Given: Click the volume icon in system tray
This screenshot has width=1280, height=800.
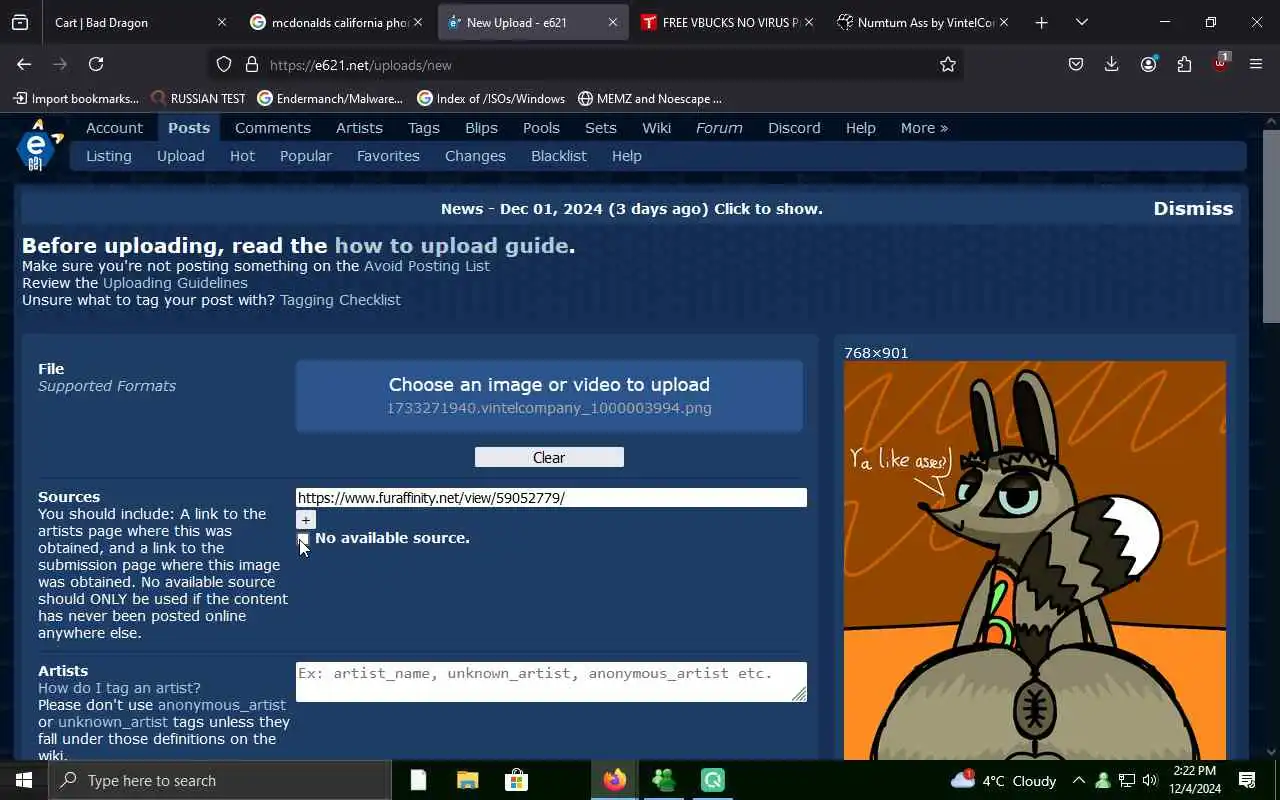Looking at the screenshot, I should (1150, 780).
